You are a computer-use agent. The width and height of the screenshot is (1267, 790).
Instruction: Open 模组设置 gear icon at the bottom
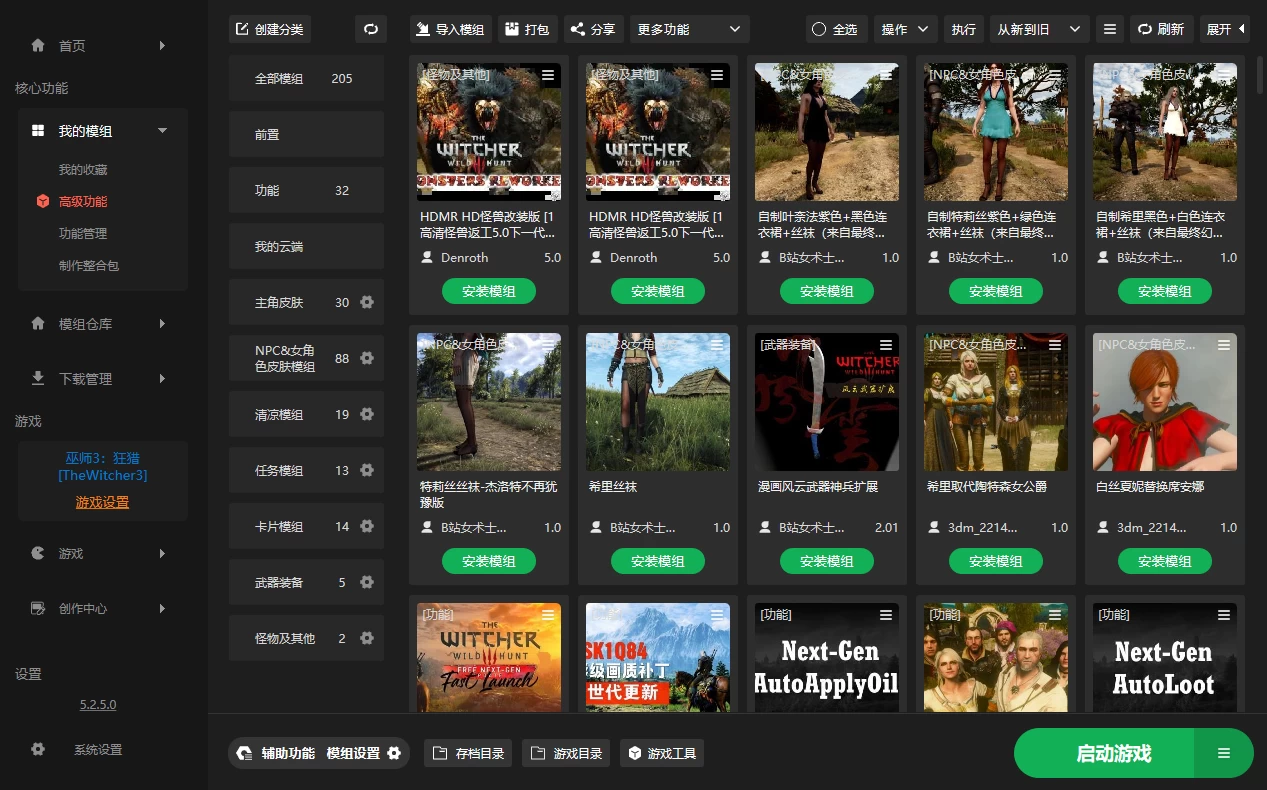[x=394, y=753]
